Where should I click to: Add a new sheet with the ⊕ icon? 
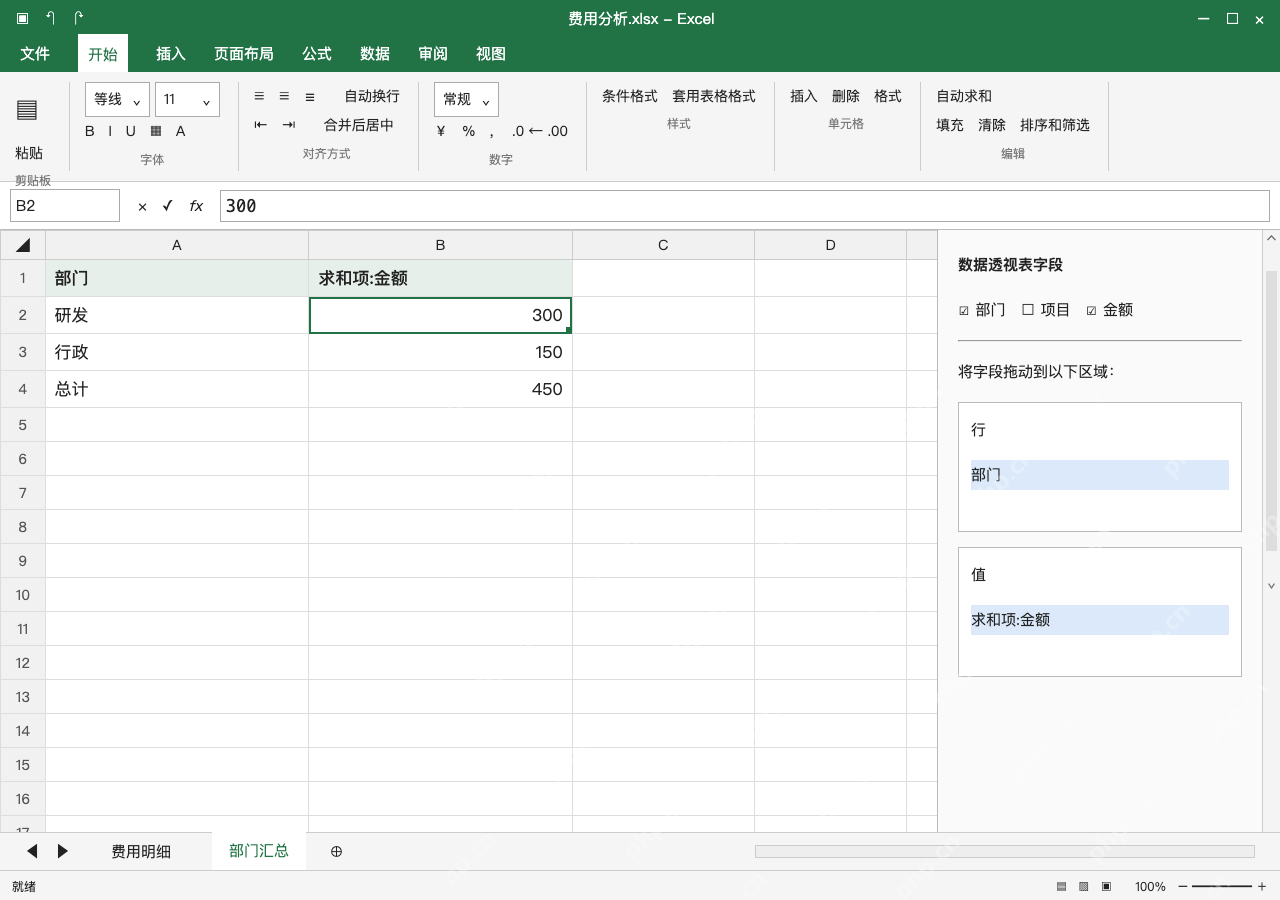point(336,851)
